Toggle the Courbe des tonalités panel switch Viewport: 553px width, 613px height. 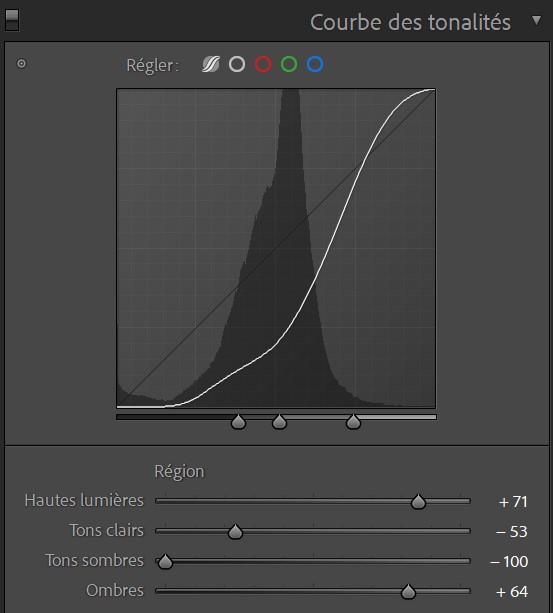12,20
